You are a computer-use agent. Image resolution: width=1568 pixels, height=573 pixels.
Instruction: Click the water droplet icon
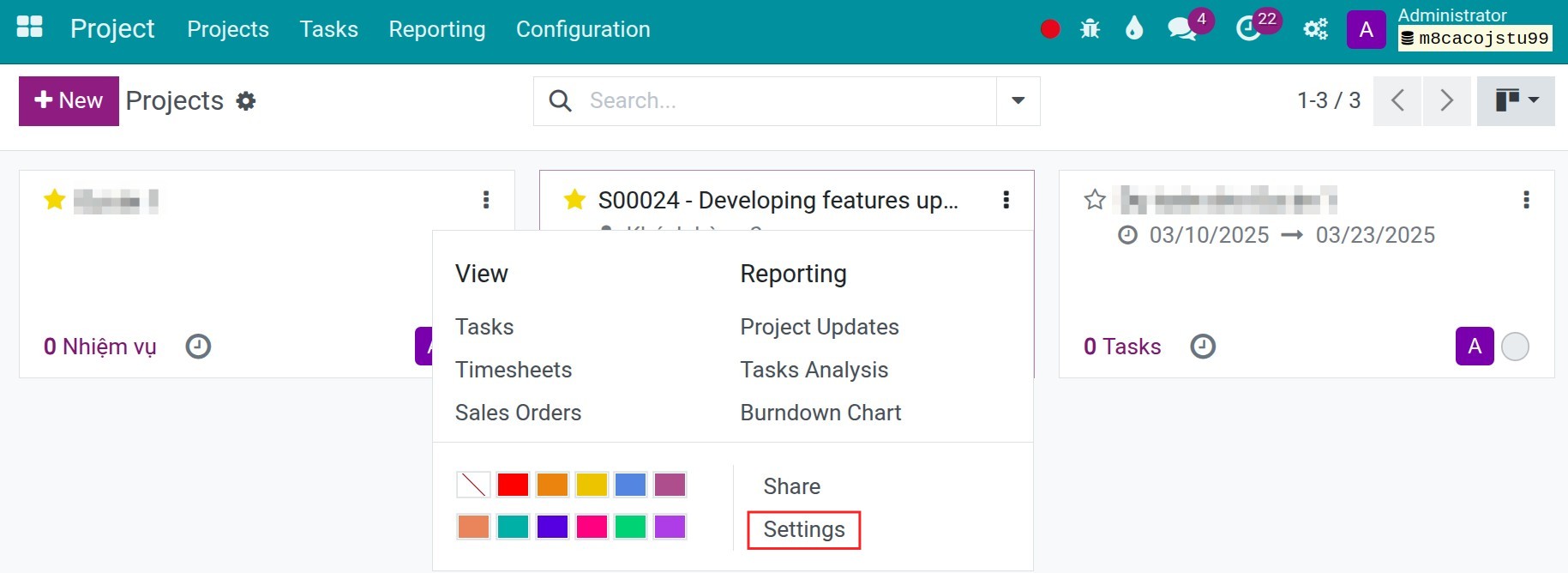tap(1134, 29)
